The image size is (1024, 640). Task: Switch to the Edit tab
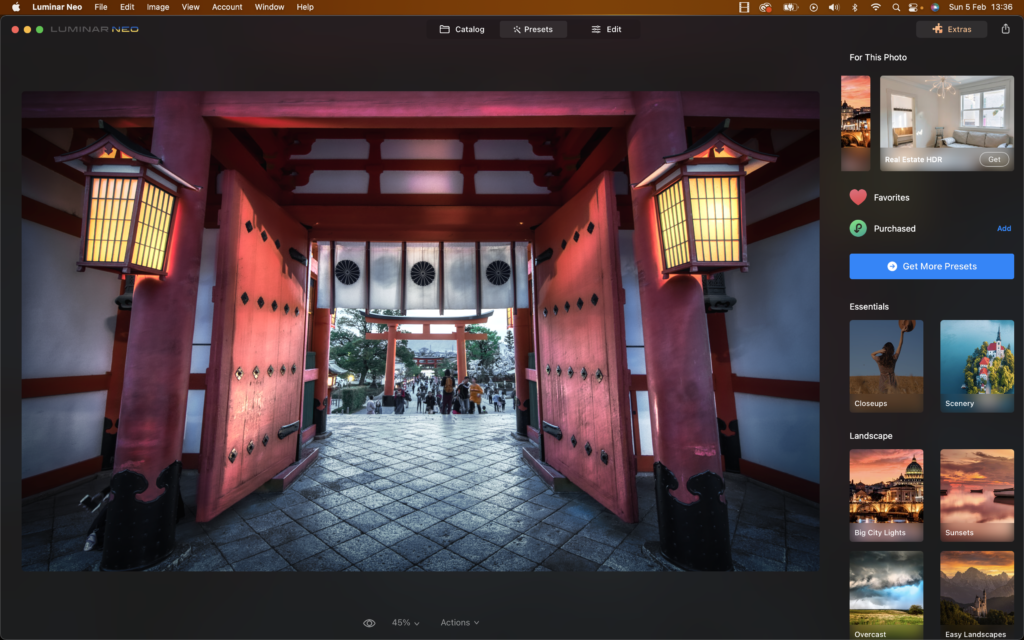click(606, 29)
